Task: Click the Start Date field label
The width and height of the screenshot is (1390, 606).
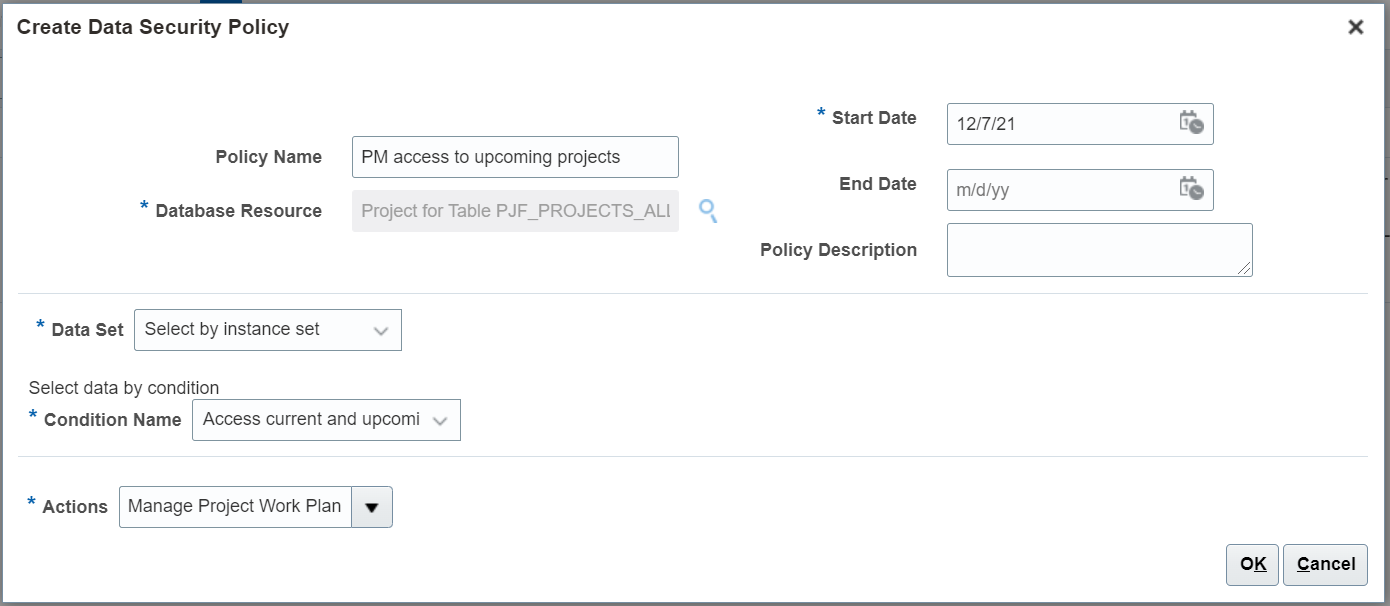Action: [x=874, y=118]
